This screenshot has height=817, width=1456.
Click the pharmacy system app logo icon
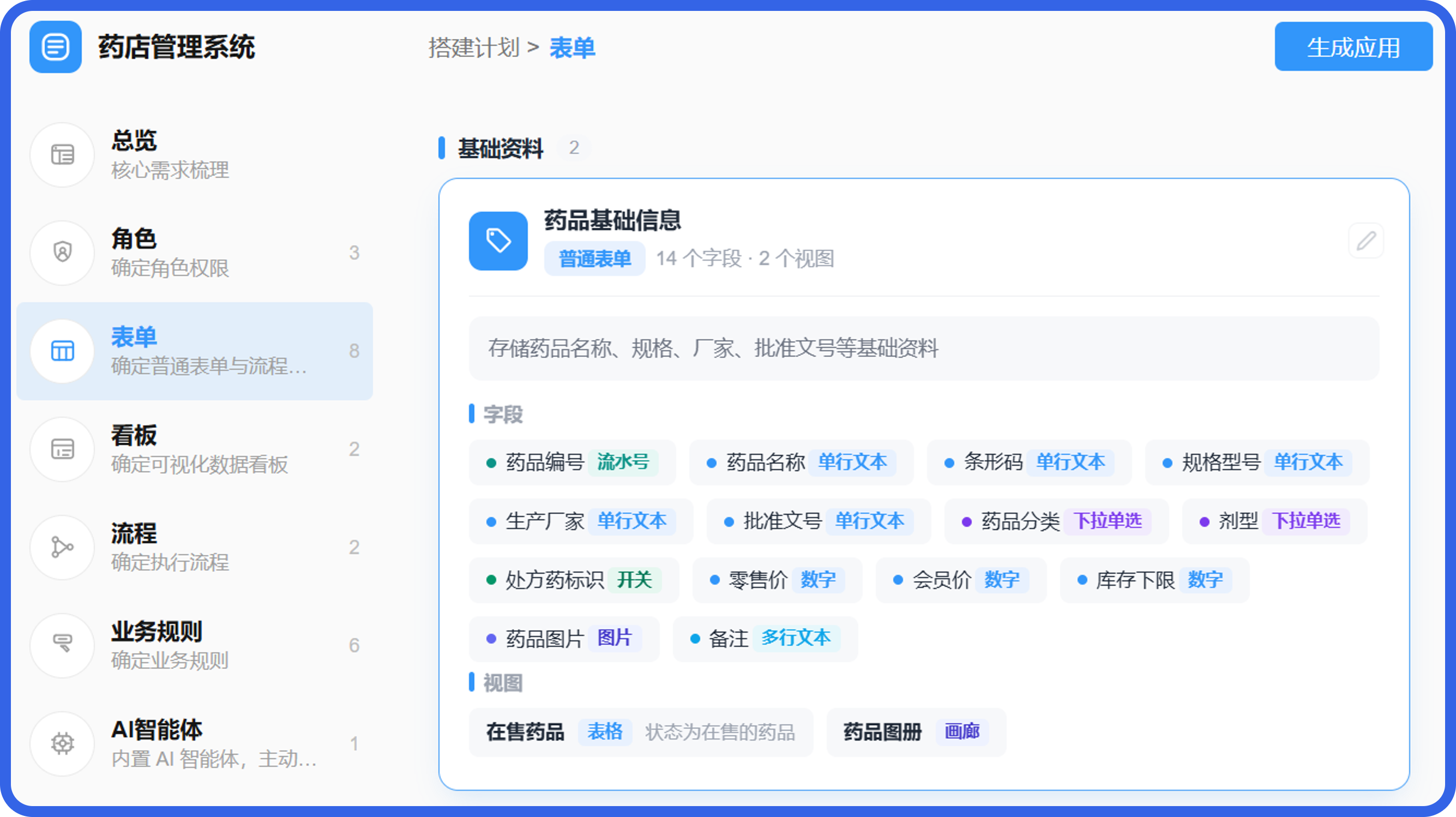click(56, 47)
